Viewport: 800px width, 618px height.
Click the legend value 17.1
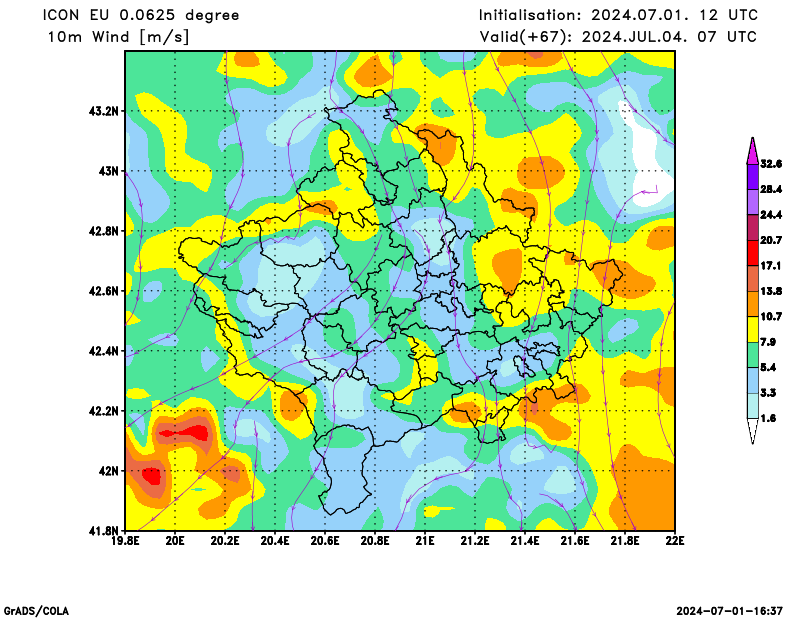pyautogui.click(x=771, y=266)
